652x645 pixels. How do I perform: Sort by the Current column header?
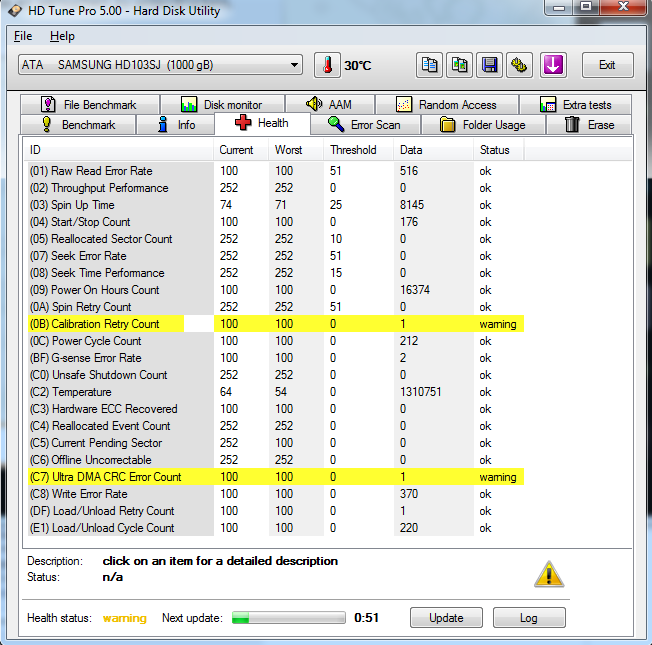point(241,150)
